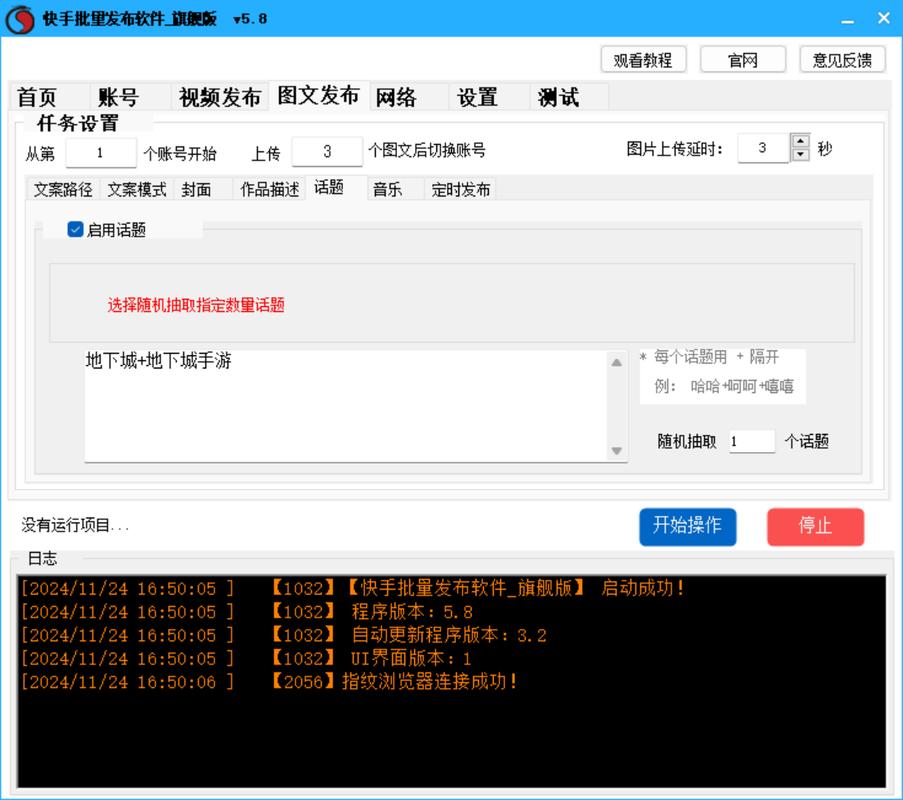Open the 文案路径 sub-tab
The image size is (903, 800).
coord(63,189)
